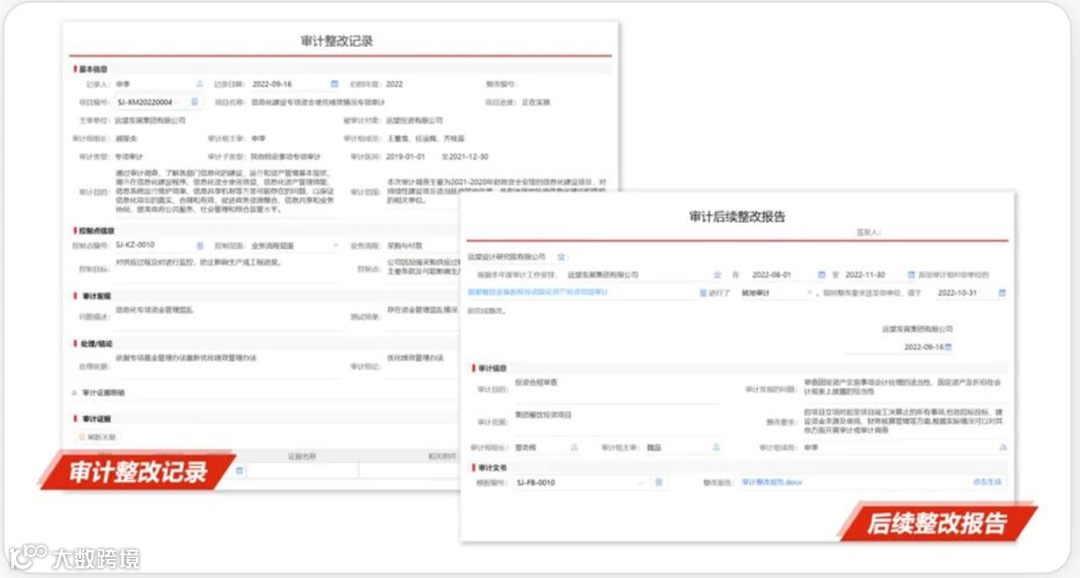Click the 证据名称 column header
The height and width of the screenshot is (578, 1080).
[302, 457]
